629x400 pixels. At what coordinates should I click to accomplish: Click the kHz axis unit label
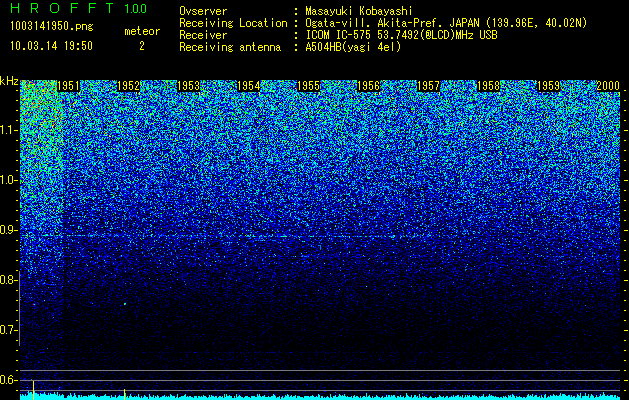click(x=9, y=81)
